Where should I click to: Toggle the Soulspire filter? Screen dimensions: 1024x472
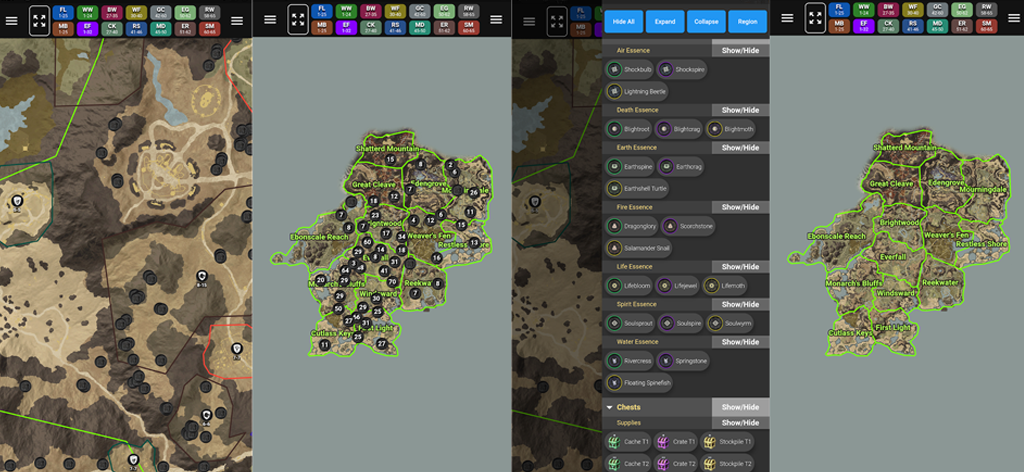pos(680,323)
